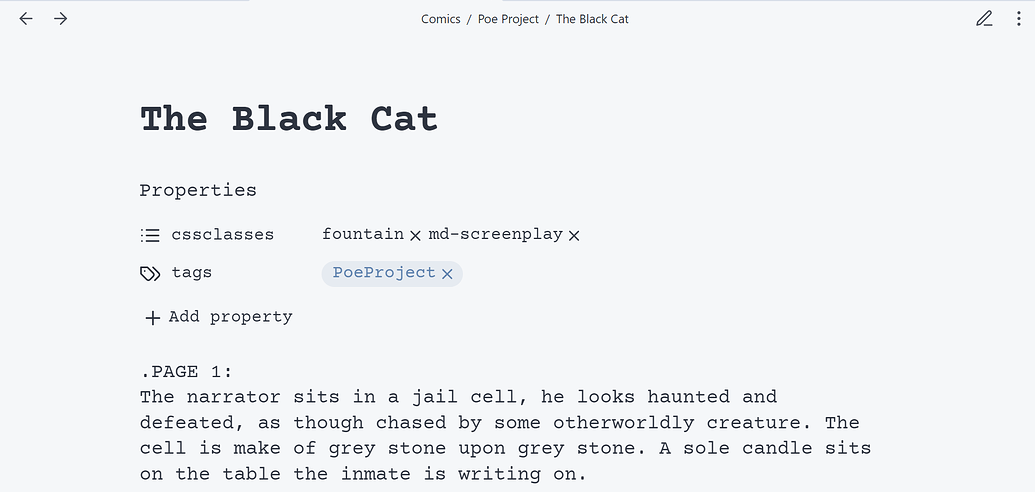This screenshot has width=1035, height=492.
Task: Open the PoeProject tag link
Action: [x=384, y=273]
